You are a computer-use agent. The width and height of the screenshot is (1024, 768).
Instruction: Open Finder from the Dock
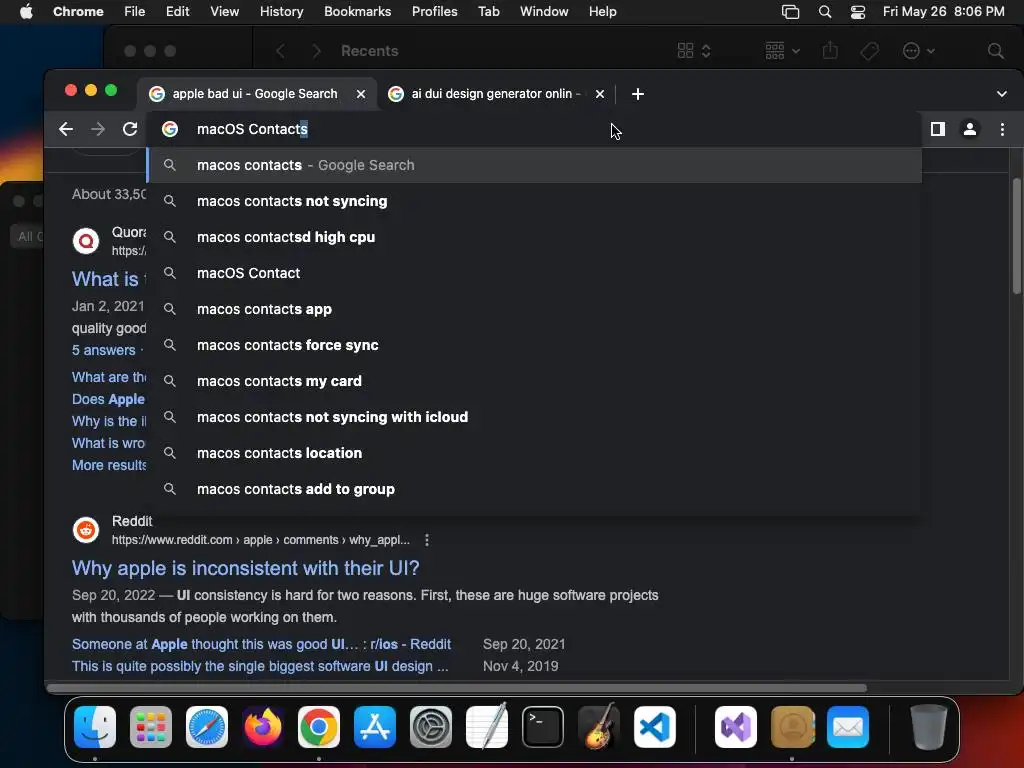point(95,727)
